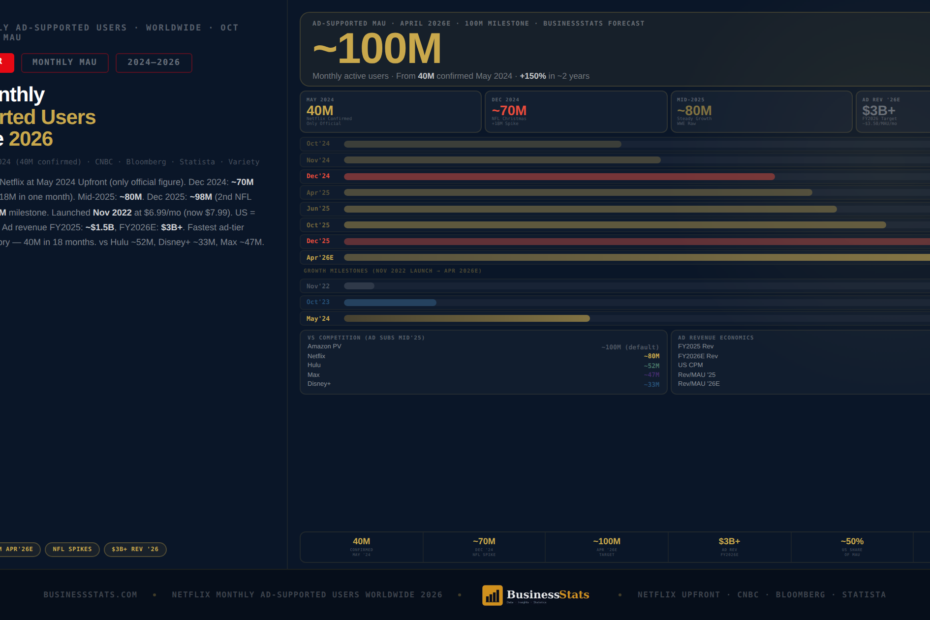The image size is (930, 620).
Task: Click the Oct'23 blue progress bar
Action: point(390,303)
